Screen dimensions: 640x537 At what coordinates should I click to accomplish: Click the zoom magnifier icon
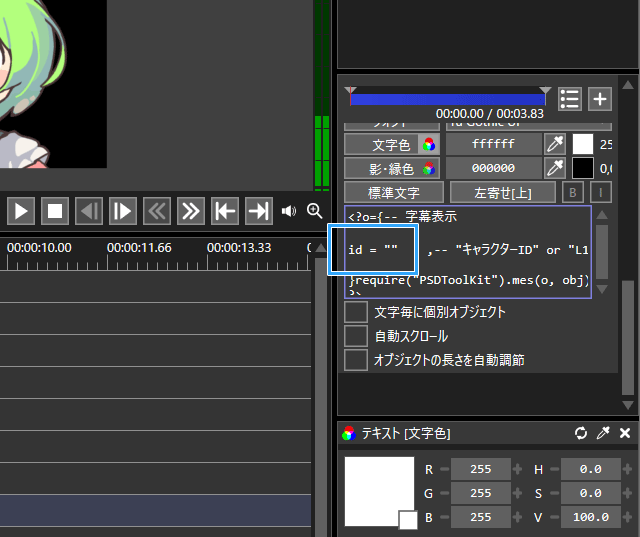pyautogui.click(x=314, y=211)
